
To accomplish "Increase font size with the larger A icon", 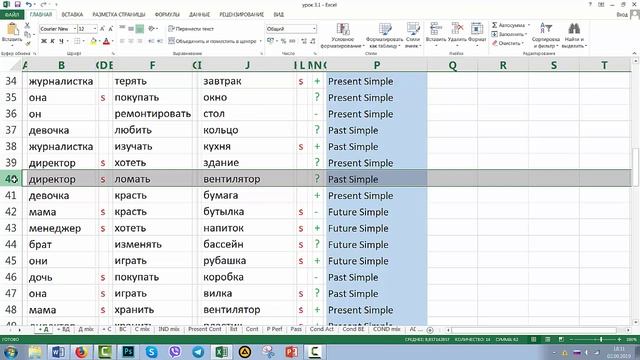I will click(x=102, y=29).
